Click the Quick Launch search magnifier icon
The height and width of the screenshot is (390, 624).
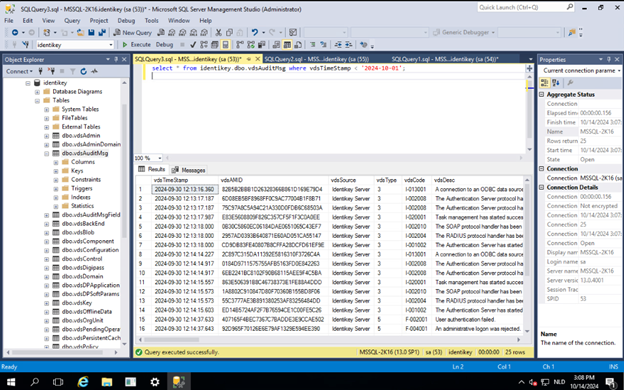coord(570,7)
